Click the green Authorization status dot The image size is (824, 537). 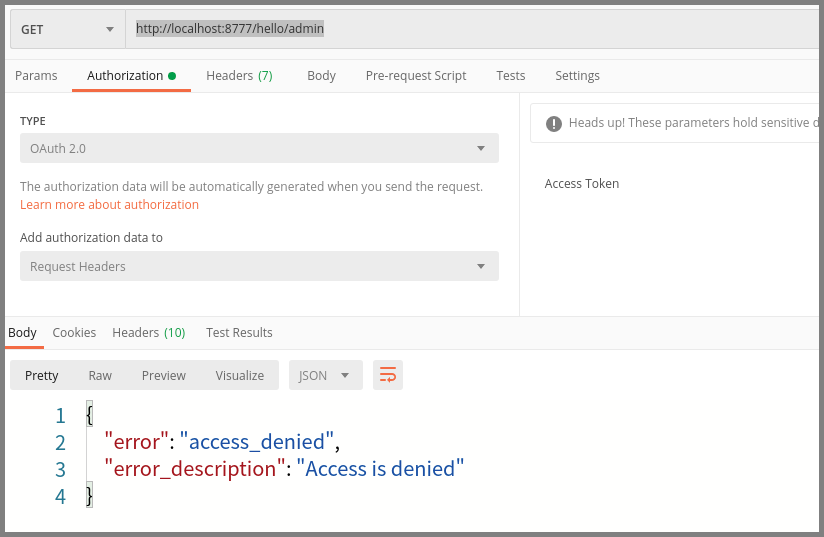172,76
